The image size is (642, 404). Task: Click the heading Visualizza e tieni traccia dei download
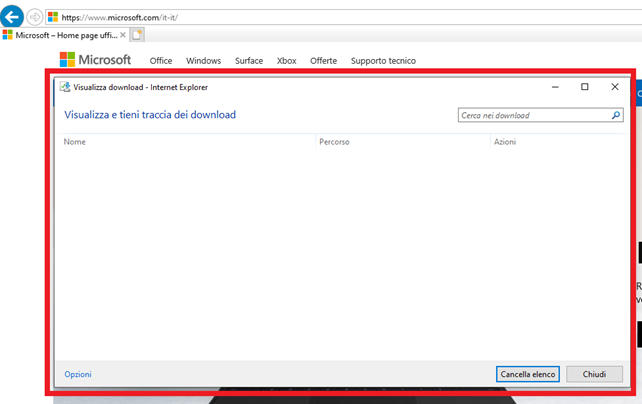pos(150,115)
